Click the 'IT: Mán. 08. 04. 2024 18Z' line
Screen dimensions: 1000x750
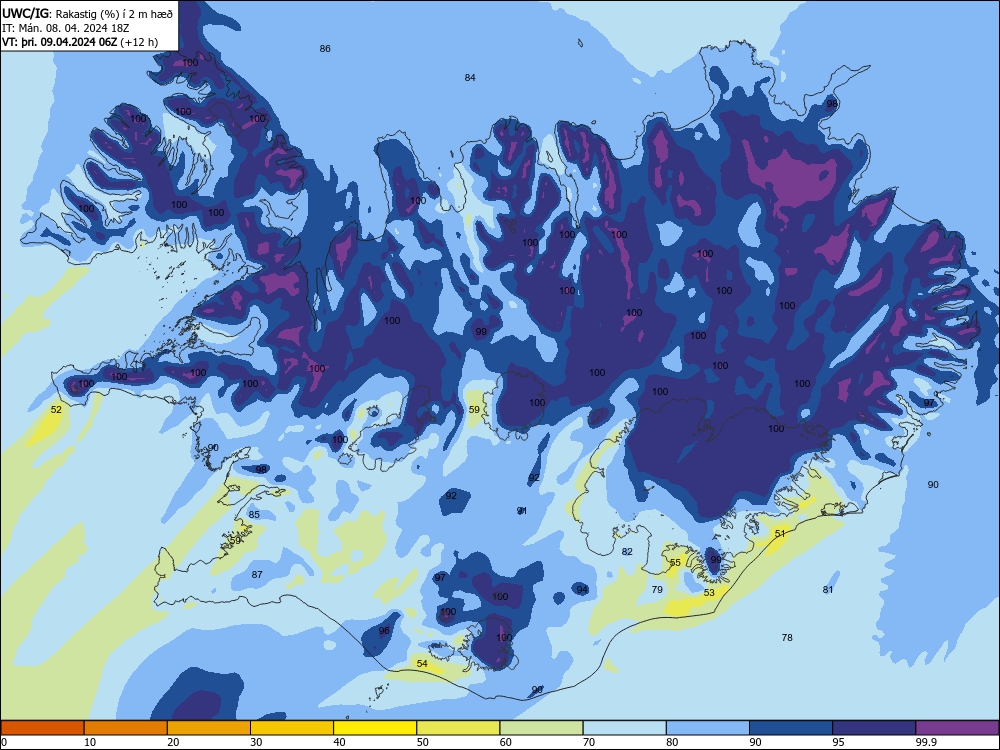66,28
